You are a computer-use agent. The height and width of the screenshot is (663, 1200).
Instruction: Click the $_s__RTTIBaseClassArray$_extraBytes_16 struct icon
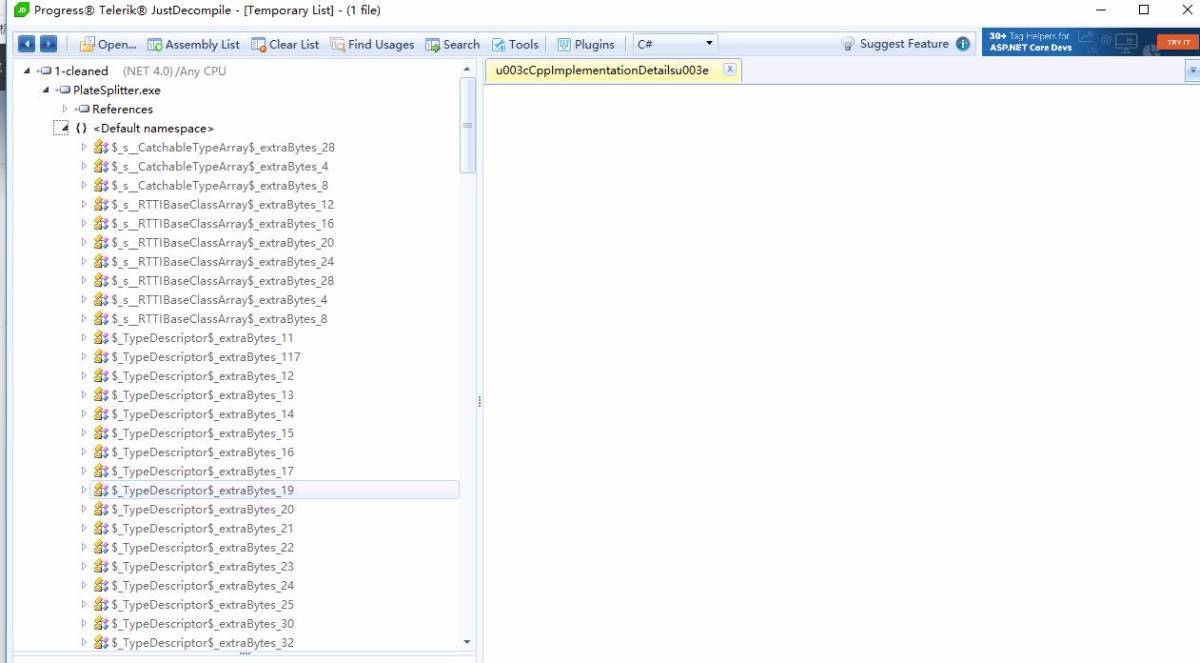click(x=101, y=224)
